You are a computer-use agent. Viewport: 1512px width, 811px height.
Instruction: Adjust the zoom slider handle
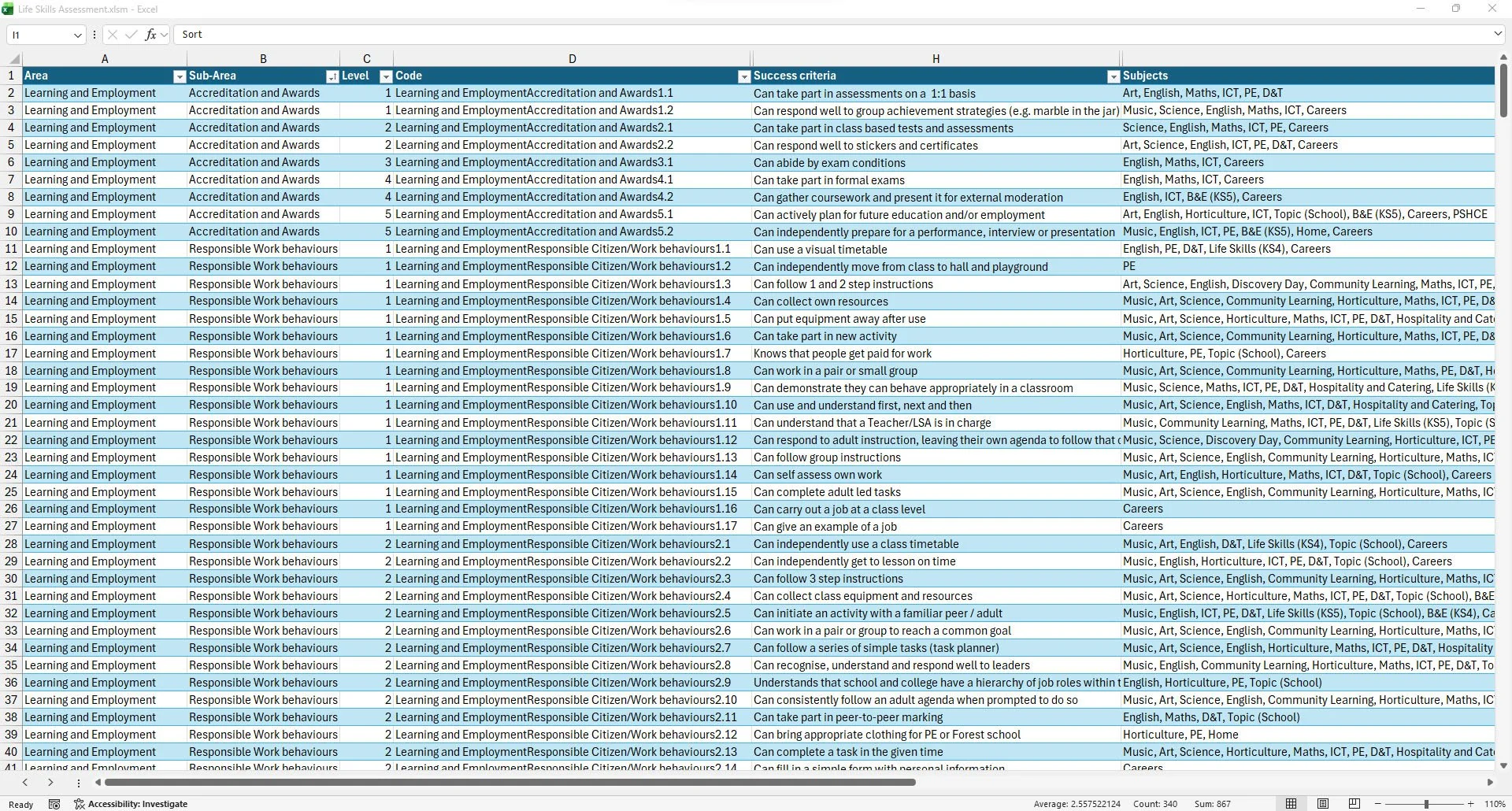pos(1426,804)
